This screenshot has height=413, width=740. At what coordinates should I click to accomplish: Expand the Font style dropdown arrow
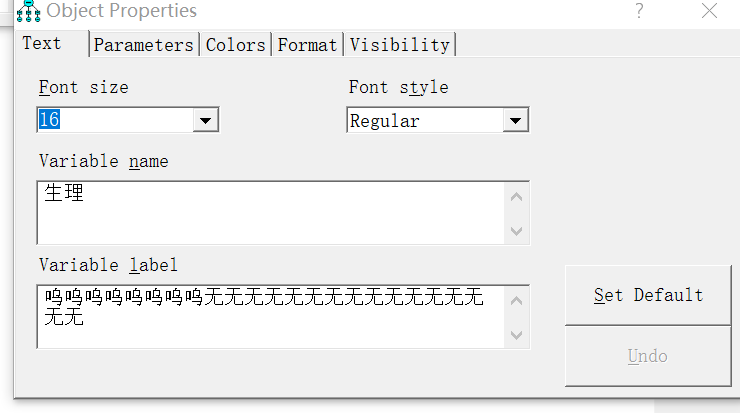click(x=515, y=121)
